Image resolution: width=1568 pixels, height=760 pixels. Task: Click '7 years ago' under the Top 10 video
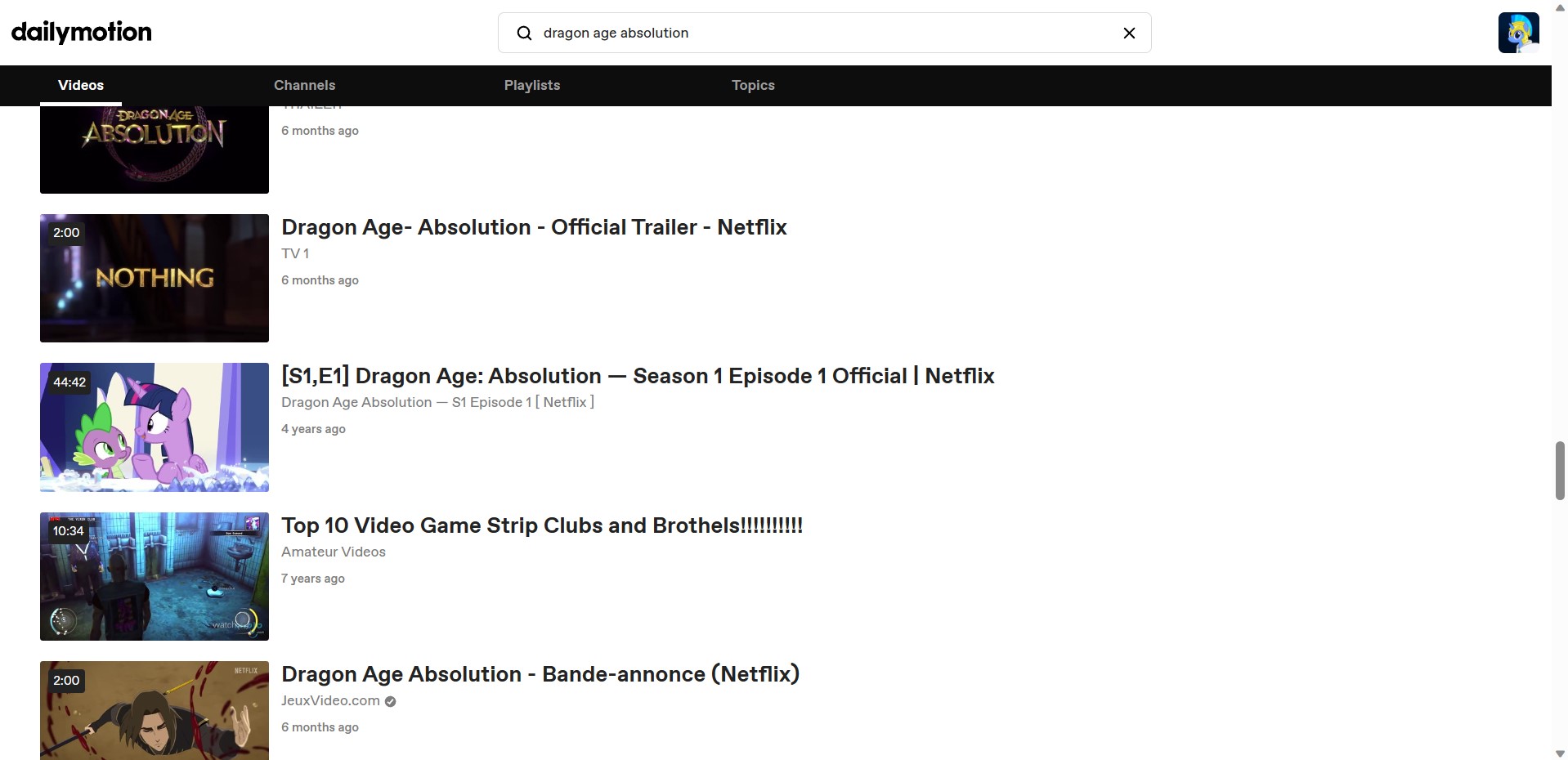pyautogui.click(x=313, y=579)
